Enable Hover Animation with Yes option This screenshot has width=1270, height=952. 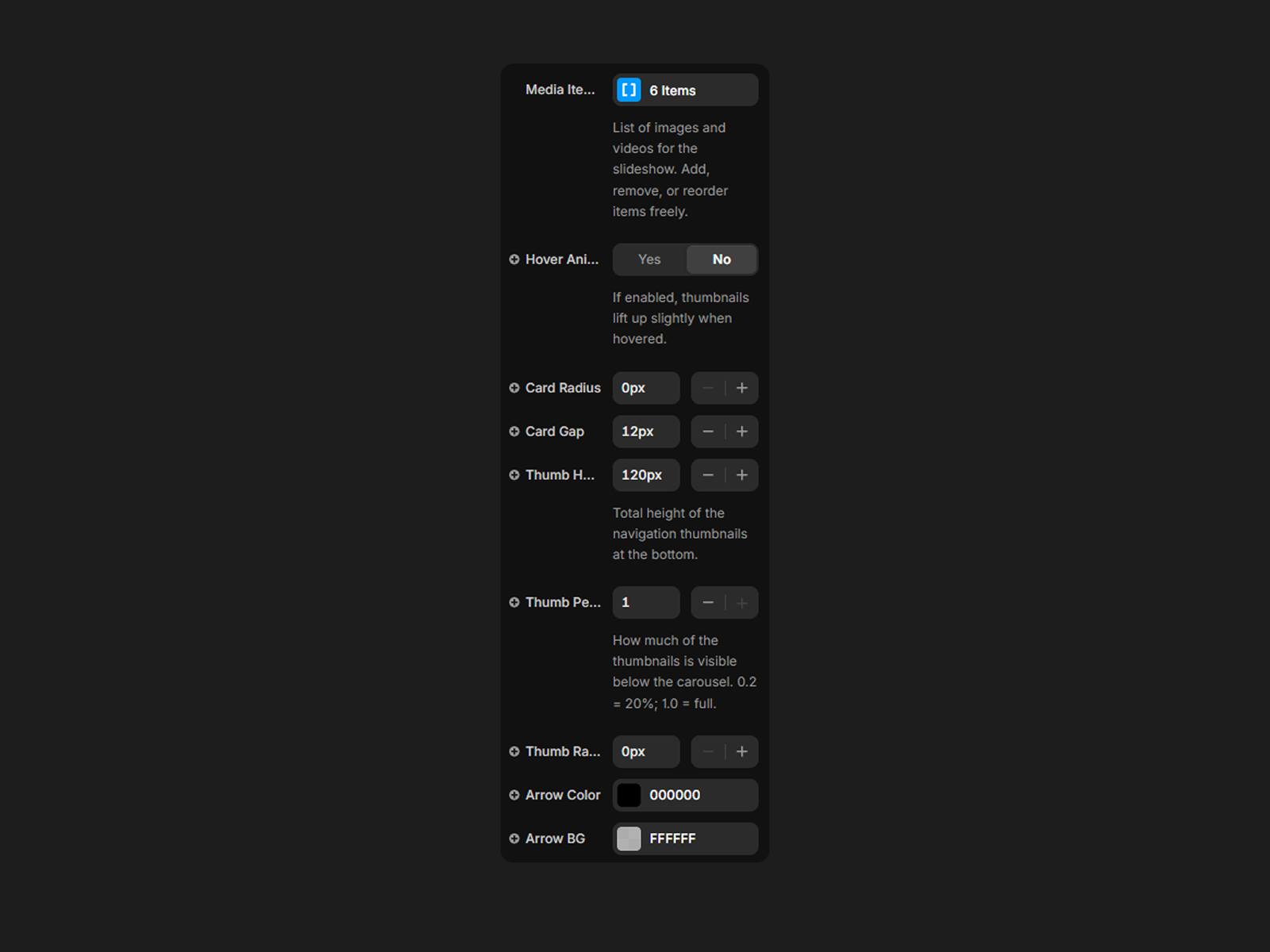[x=649, y=259]
